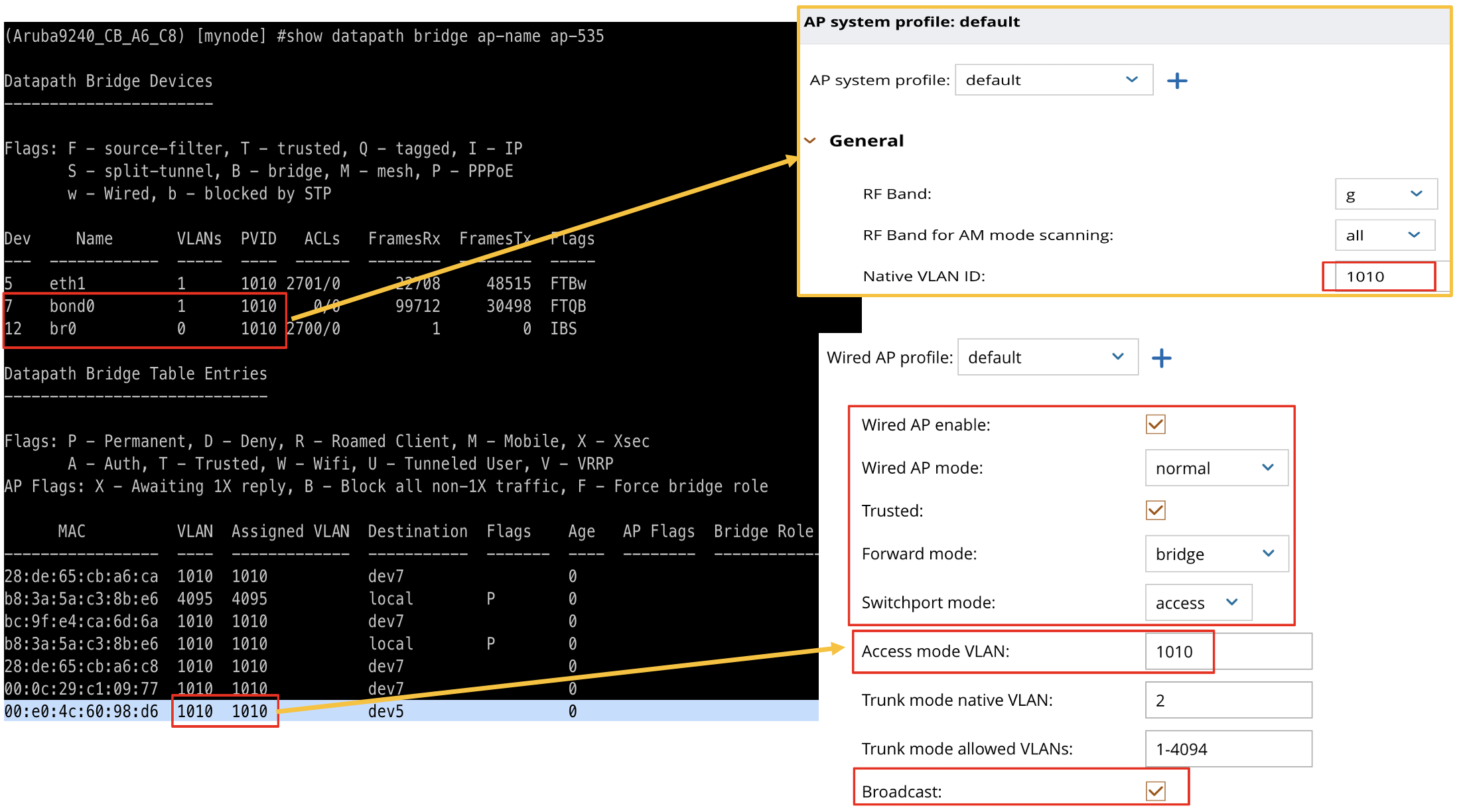Click the AP system profile: default title
Screen dimensions: 1457x812
[x=912, y=22]
